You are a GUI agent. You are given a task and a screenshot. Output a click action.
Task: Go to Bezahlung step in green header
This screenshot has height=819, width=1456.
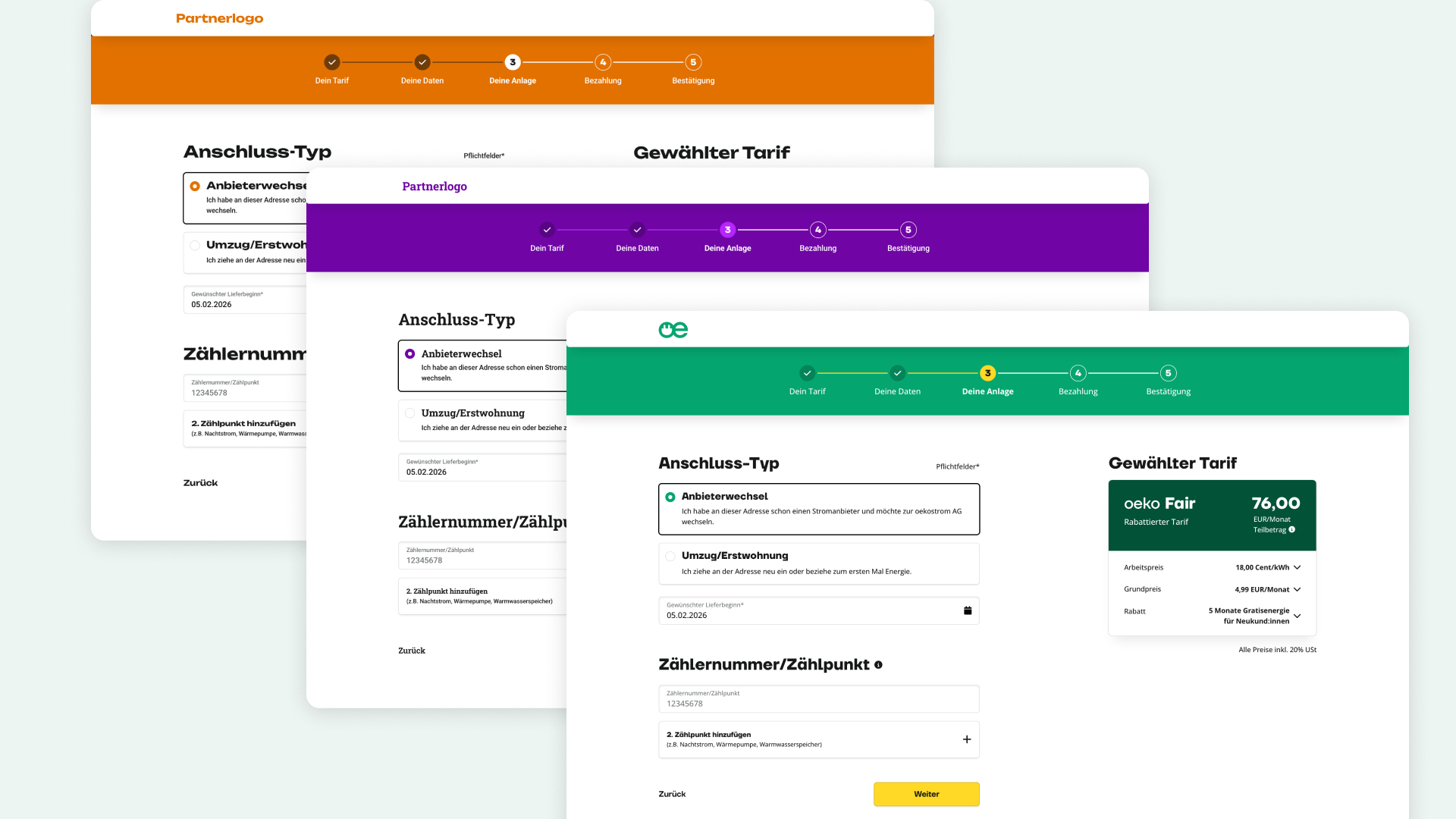coord(1078,373)
